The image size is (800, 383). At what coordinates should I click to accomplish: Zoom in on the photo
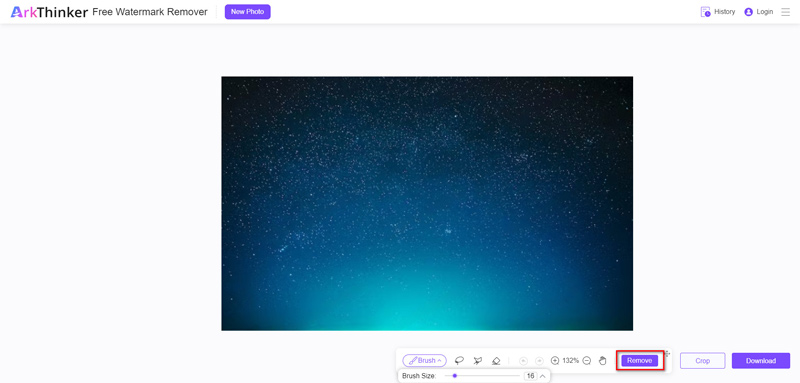pyautogui.click(x=555, y=361)
